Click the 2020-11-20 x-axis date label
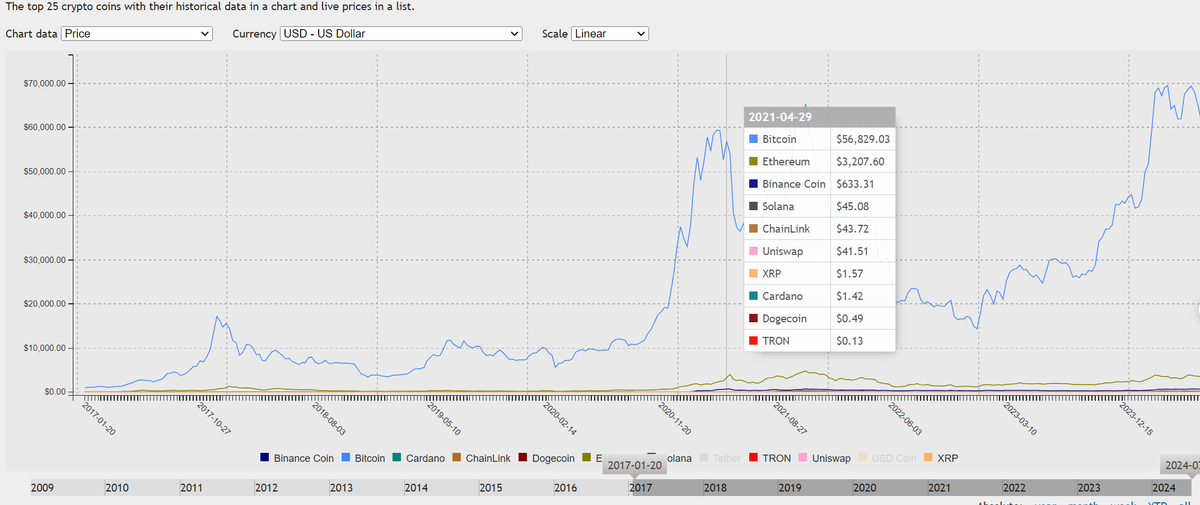Image resolution: width=1200 pixels, height=505 pixels. click(x=673, y=419)
